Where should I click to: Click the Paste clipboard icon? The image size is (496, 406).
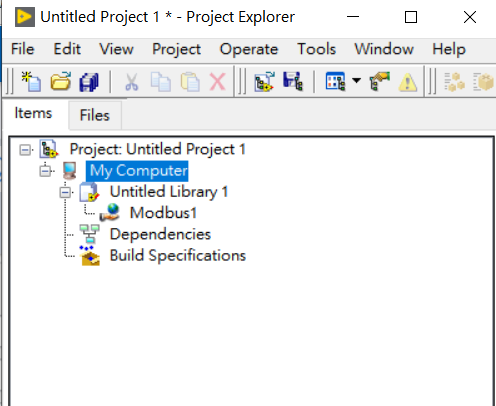(x=190, y=82)
